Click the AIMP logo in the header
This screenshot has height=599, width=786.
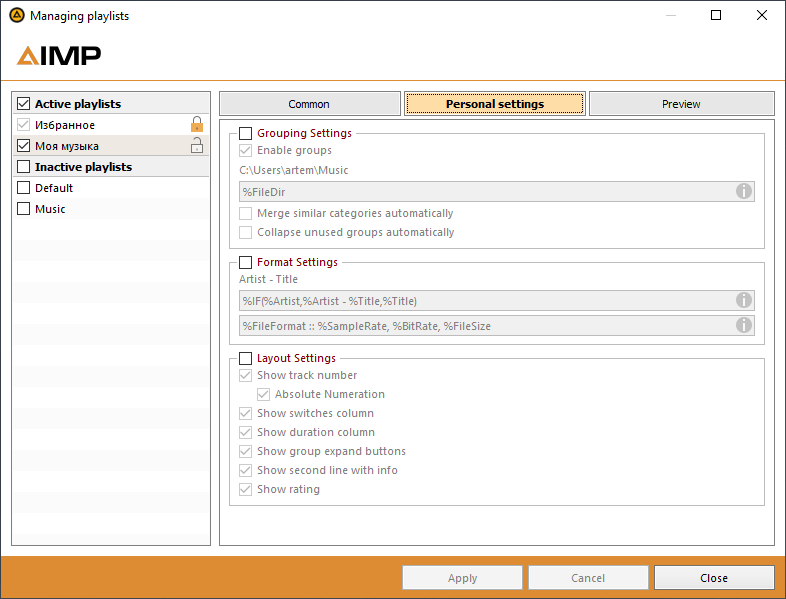tap(59, 55)
